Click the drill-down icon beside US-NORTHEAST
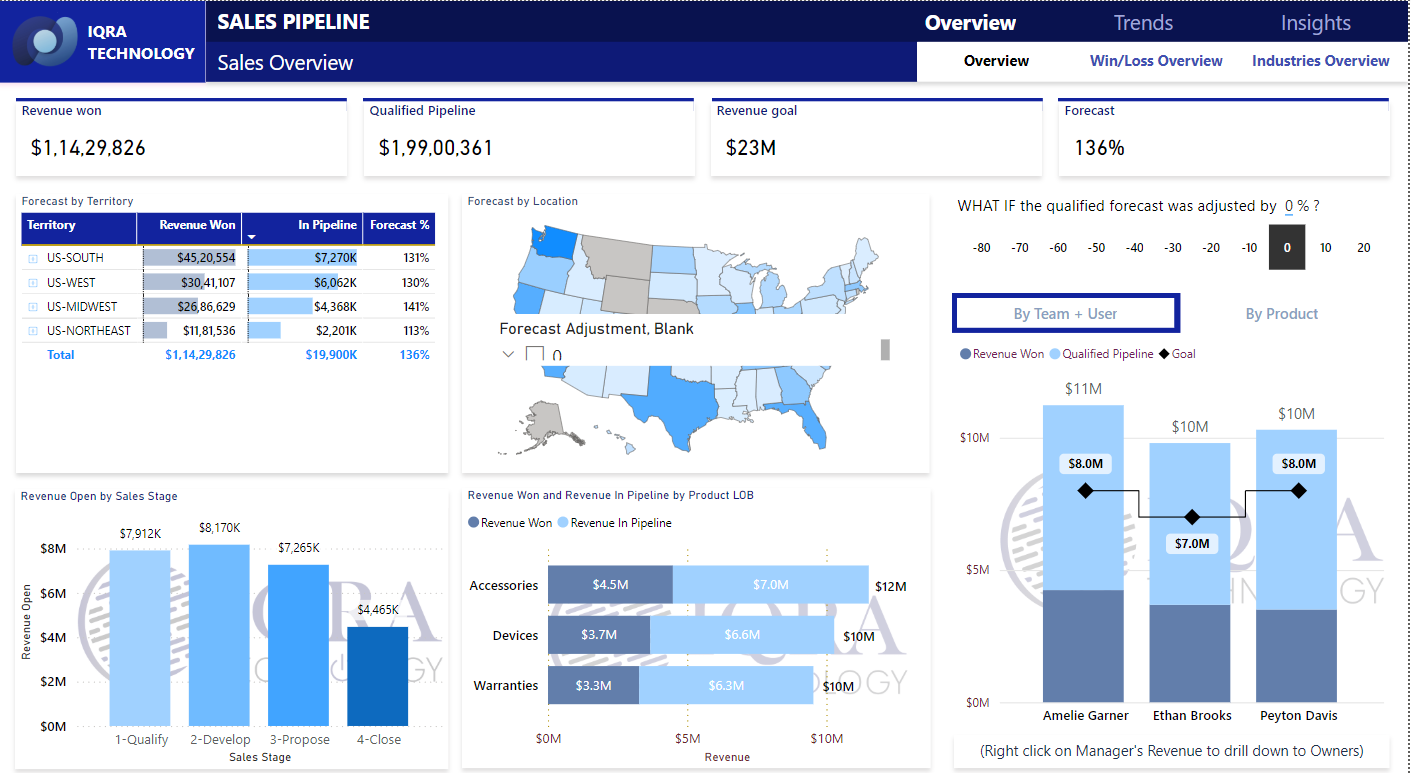Screen dimensions: 1411x773 click(x=33, y=330)
